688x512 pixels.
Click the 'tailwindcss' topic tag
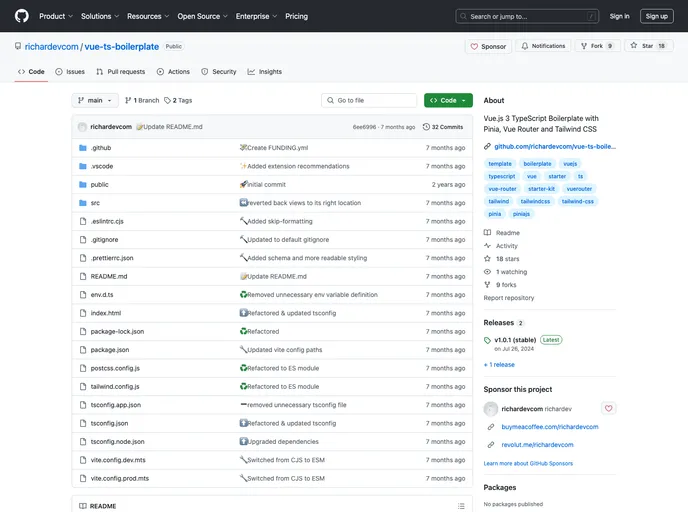[535, 201]
